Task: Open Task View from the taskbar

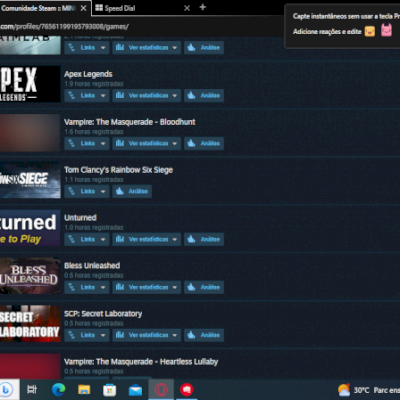Action: (32, 389)
